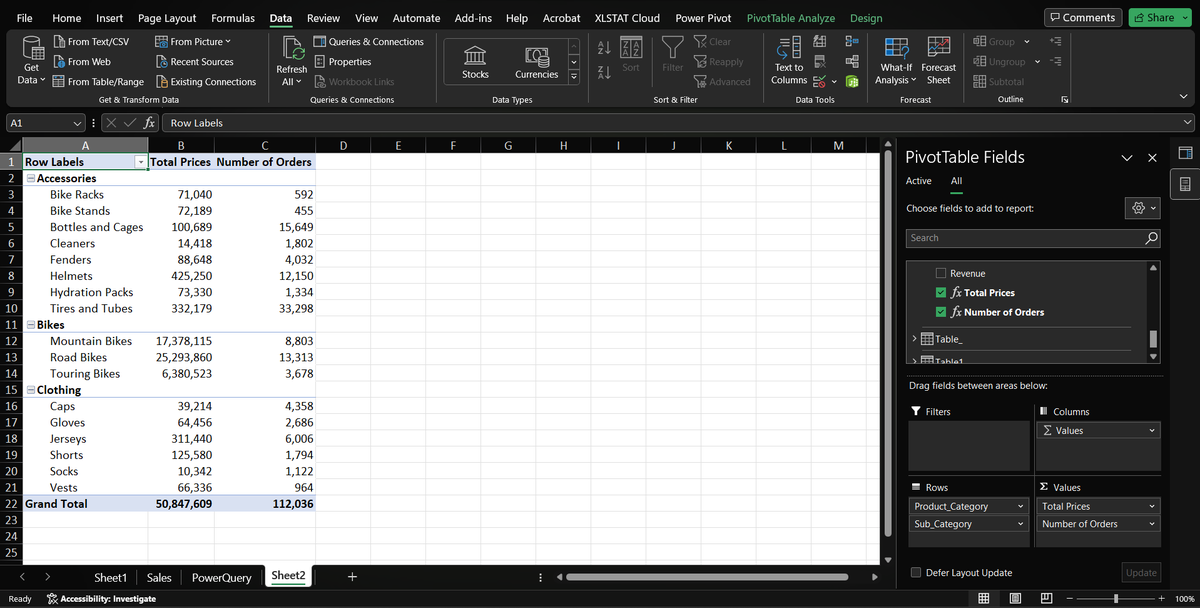Click the Search fields box

1034,238
